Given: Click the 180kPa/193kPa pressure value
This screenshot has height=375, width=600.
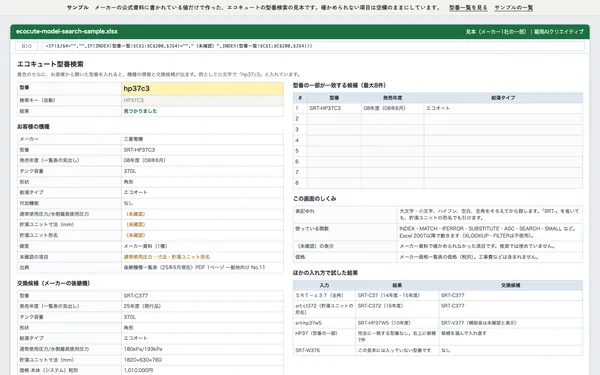Looking at the screenshot, I should pyautogui.click(x=202, y=349).
